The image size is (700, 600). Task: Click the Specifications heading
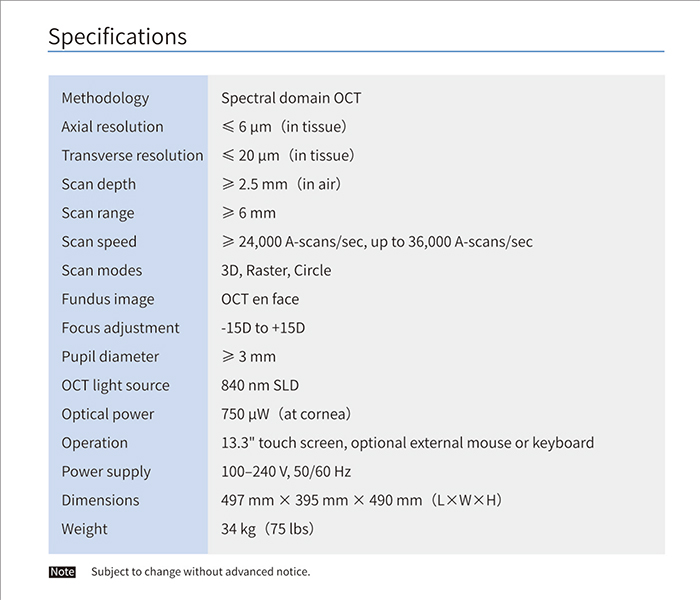[117, 36]
